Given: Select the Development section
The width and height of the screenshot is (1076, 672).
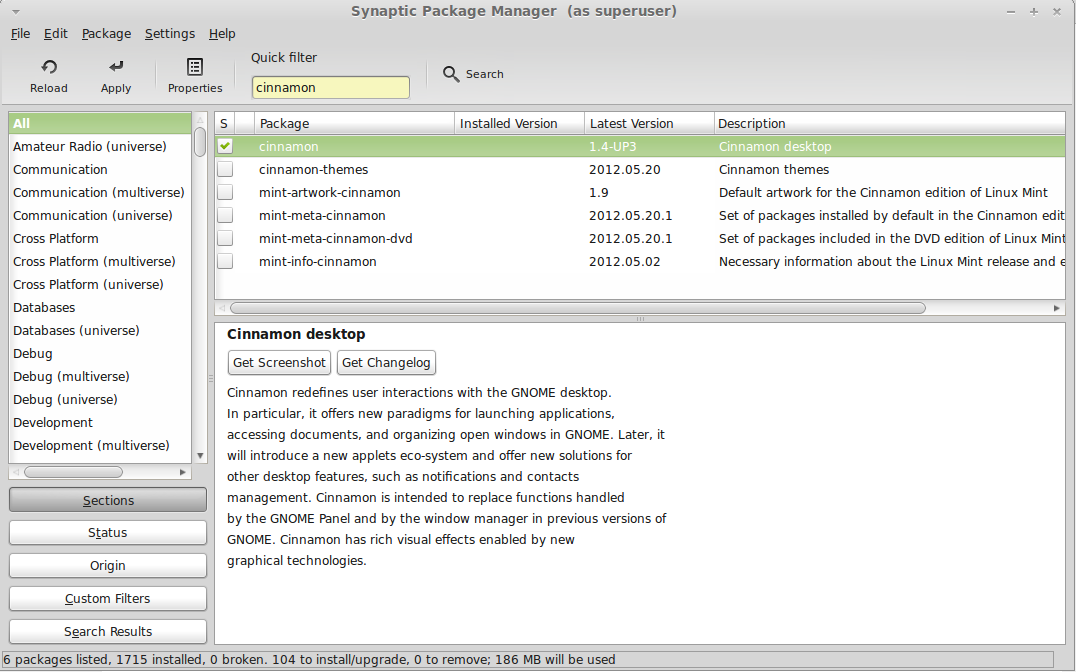Looking at the screenshot, I should (x=100, y=422).
